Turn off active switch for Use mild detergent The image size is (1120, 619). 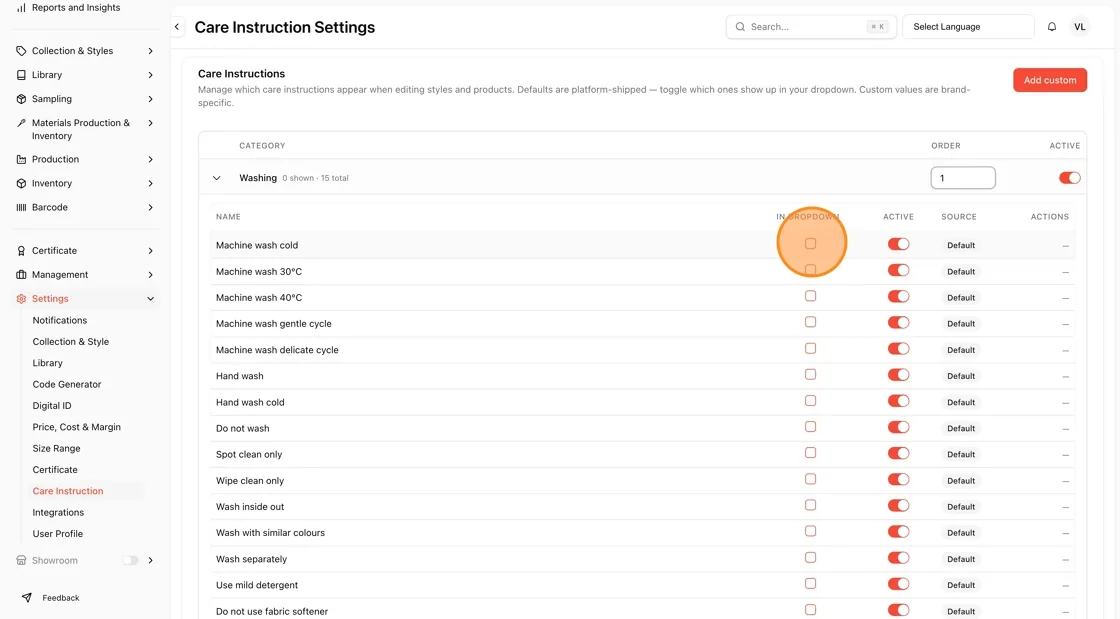pos(899,583)
